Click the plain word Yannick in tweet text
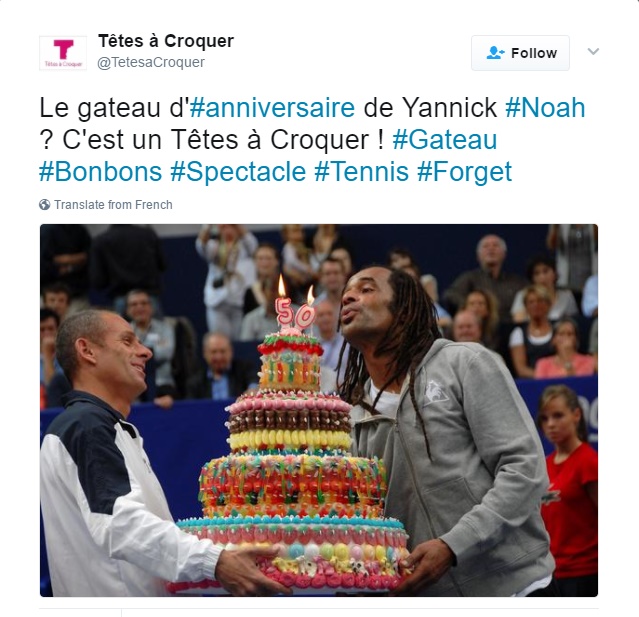This screenshot has height=617, width=639. tap(450, 108)
